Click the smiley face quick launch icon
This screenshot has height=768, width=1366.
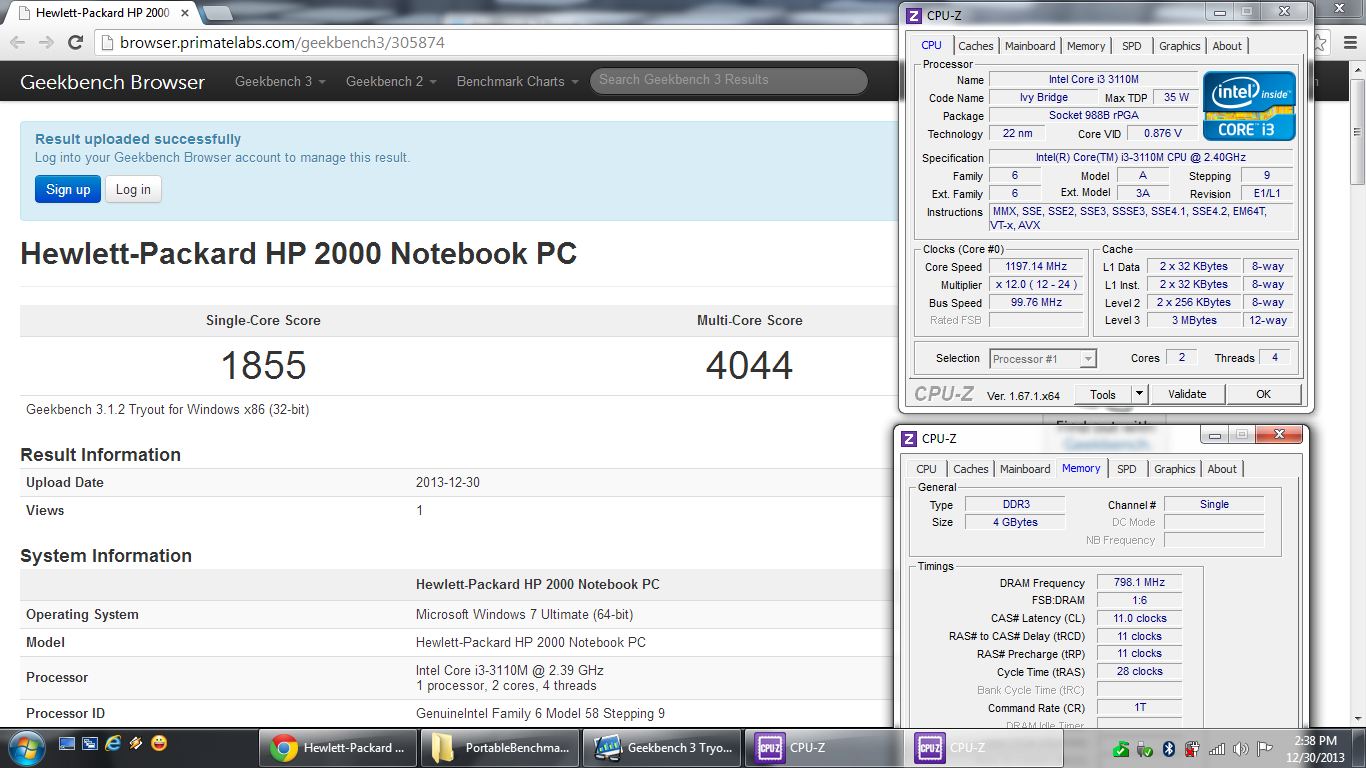click(159, 743)
